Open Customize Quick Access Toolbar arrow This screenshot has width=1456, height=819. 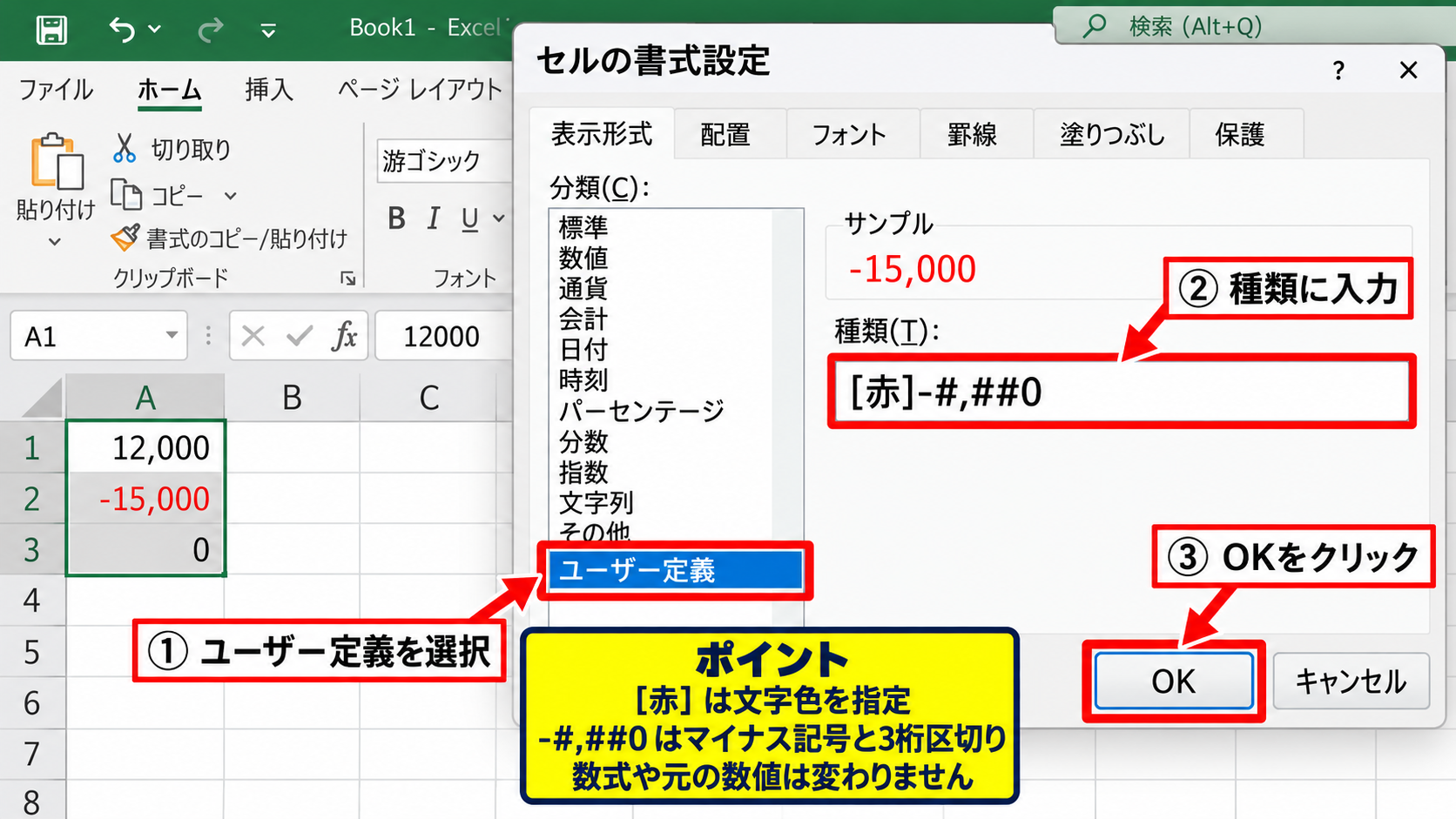pos(268,31)
